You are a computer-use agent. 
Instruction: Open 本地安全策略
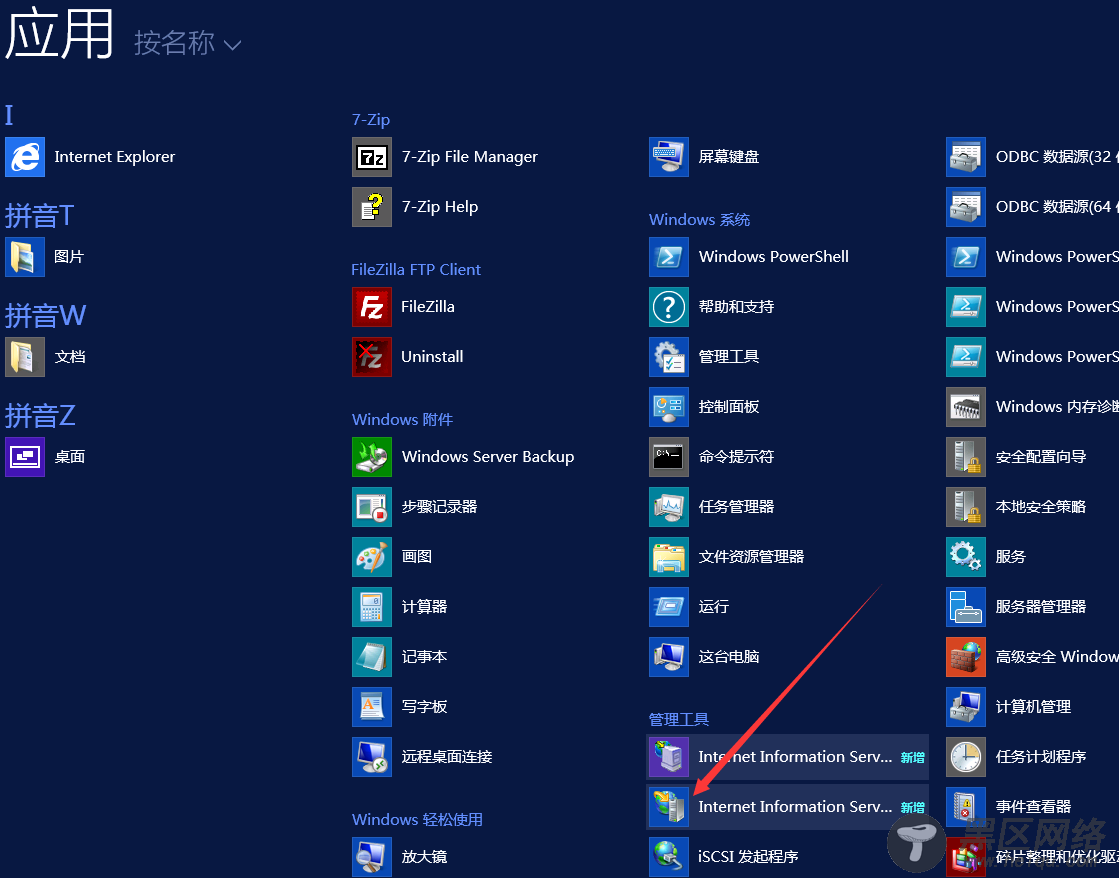(x=1017, y=507)
